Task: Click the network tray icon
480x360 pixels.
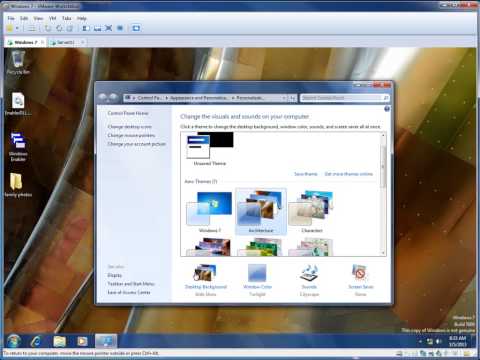Action: [x=430, y=342]
